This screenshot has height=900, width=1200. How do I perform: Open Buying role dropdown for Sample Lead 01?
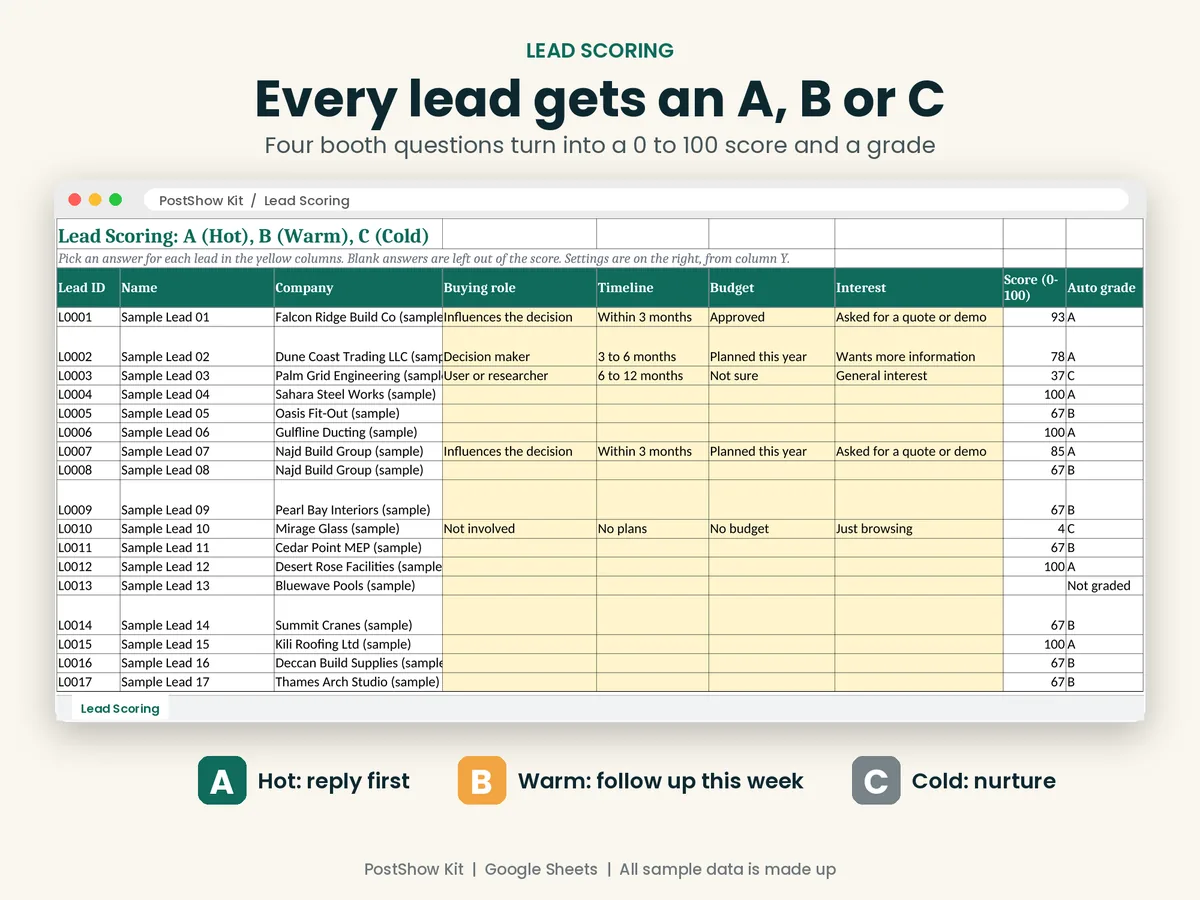pos(519,317)
